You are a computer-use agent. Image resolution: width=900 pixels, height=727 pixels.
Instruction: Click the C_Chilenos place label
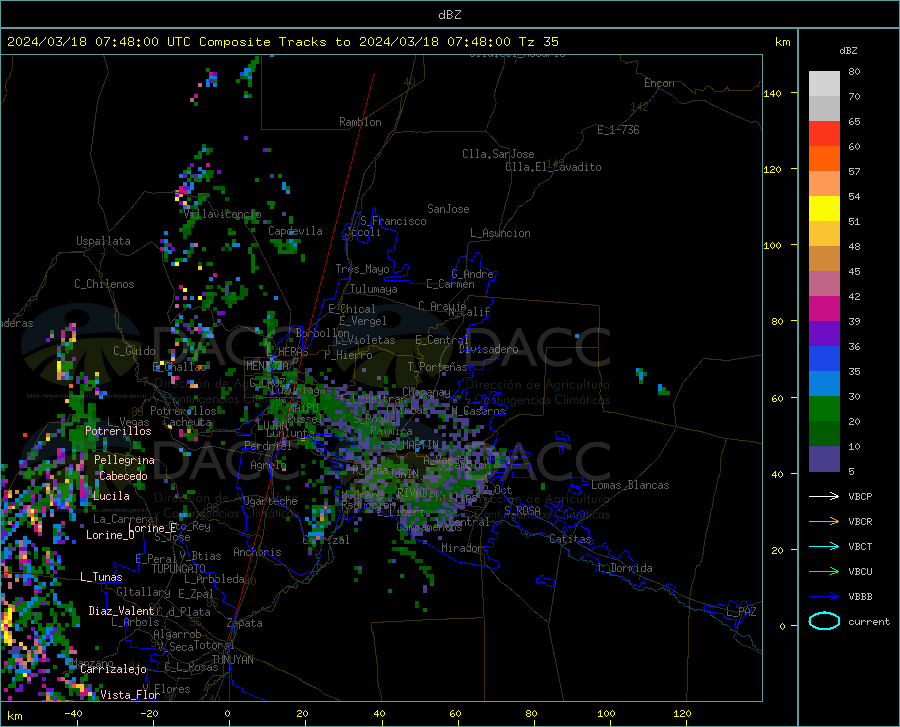pyautogui.click(x=104, y=284)
